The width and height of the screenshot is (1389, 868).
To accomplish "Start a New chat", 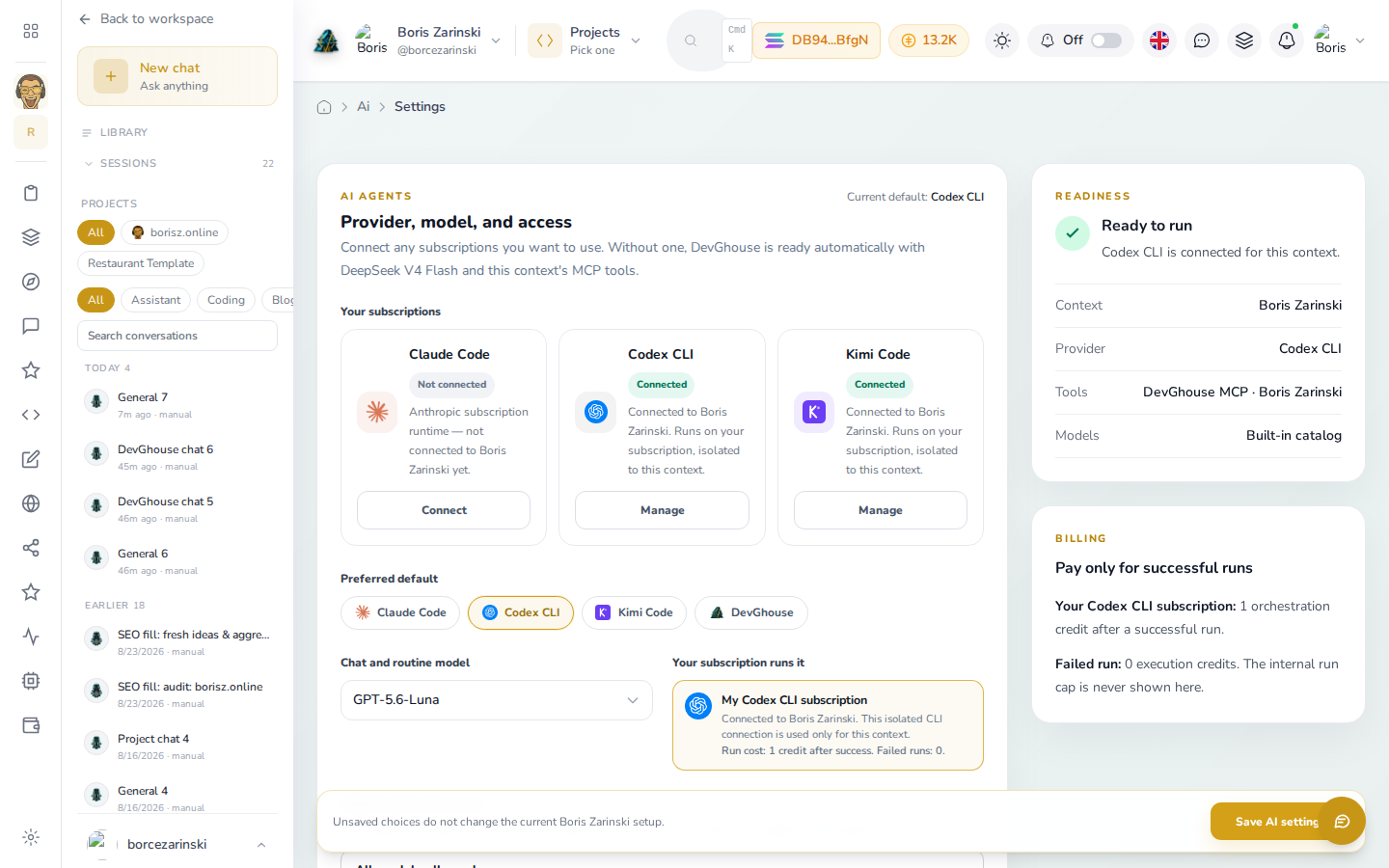I will point(177,76).
